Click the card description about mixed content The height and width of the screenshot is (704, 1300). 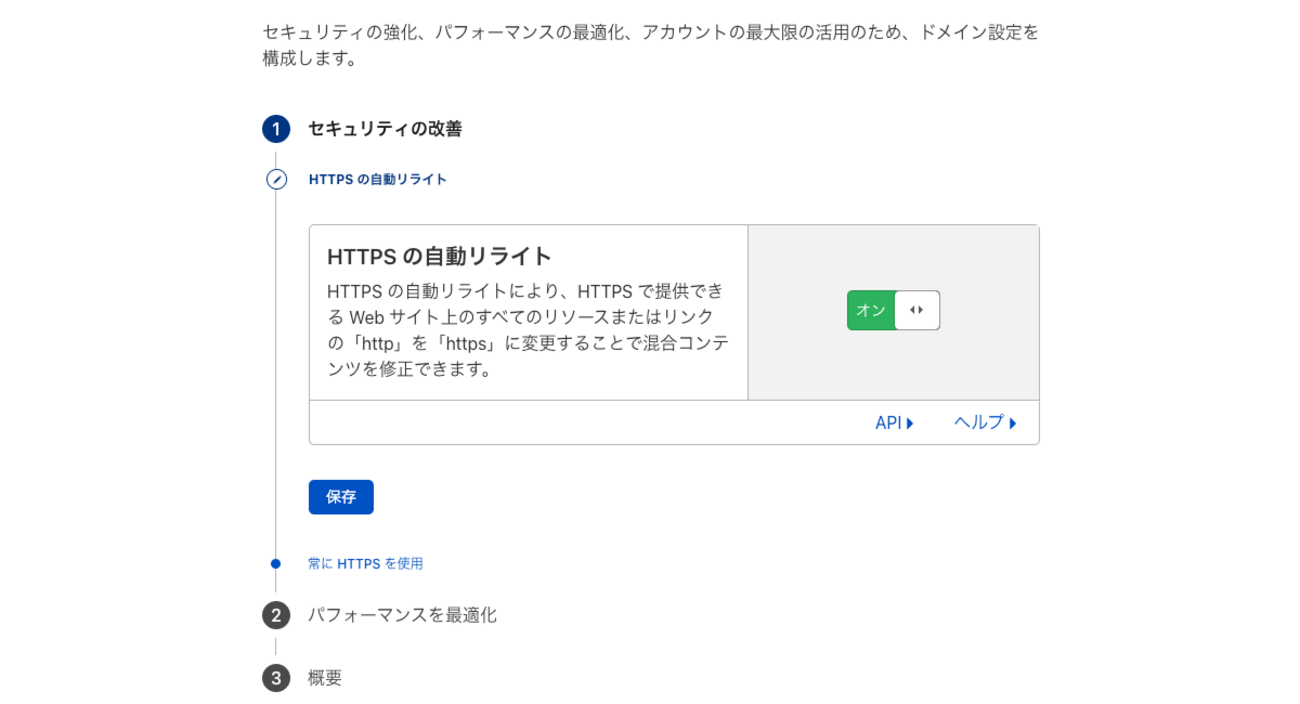[528, 330]
